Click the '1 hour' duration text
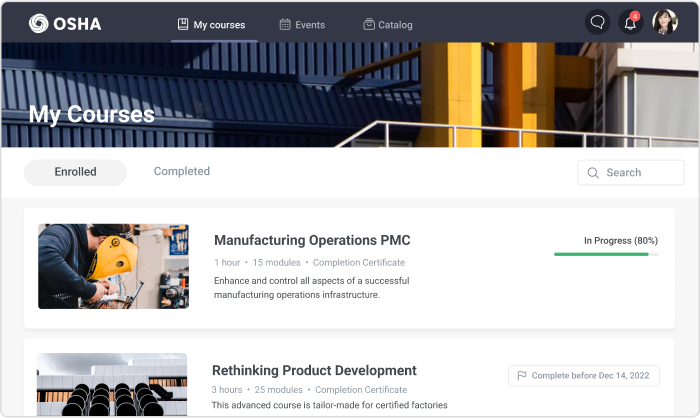 point(227,263)
